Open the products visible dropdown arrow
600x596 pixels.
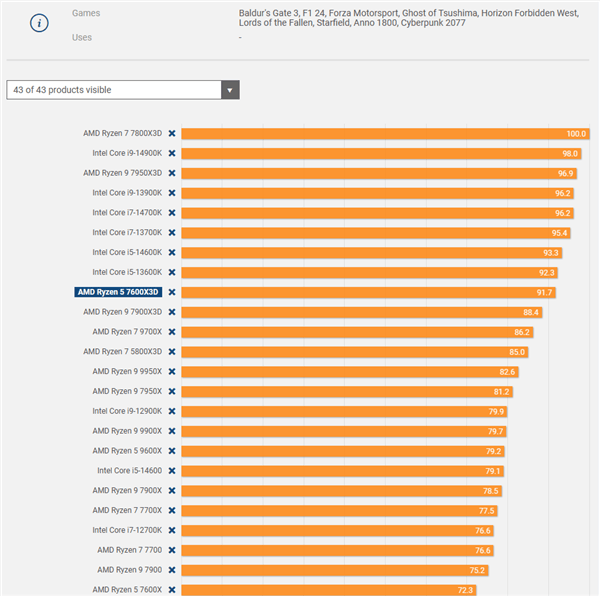coord(230,90)
